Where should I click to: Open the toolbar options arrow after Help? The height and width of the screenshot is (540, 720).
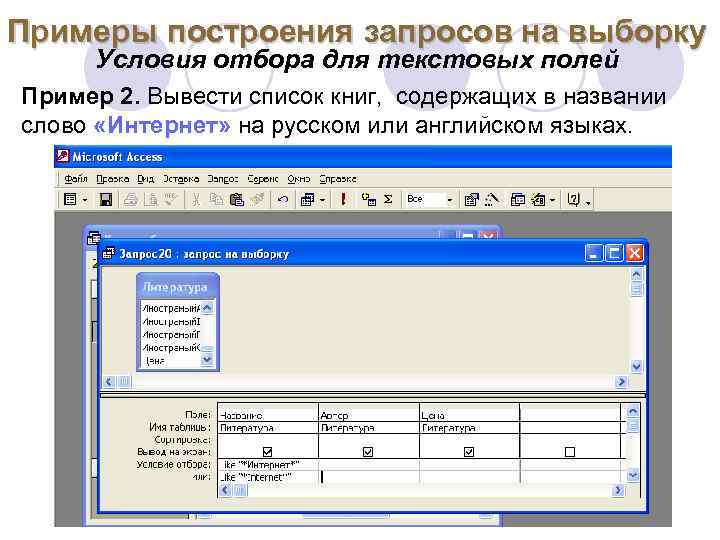click(x=588, y=202)
